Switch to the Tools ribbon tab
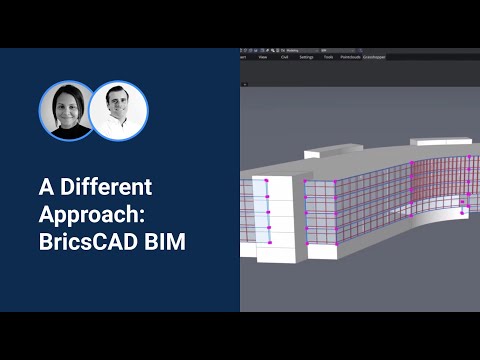 328,57
